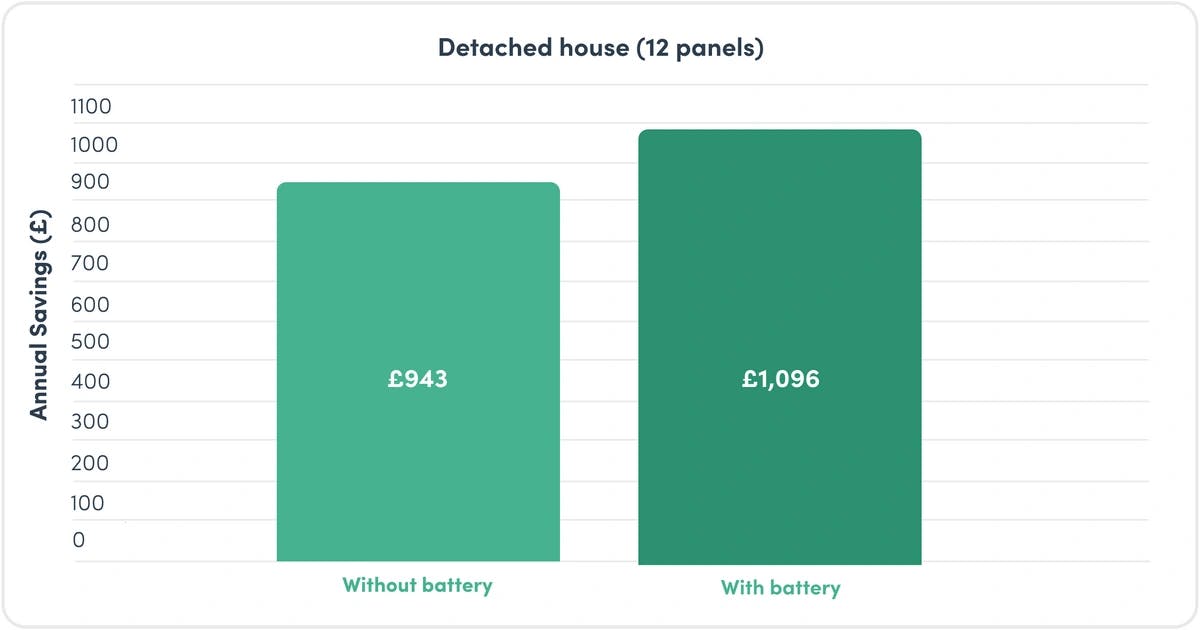Click the £1,096 value label
The image size is (1200, 630).
(780, 380)
